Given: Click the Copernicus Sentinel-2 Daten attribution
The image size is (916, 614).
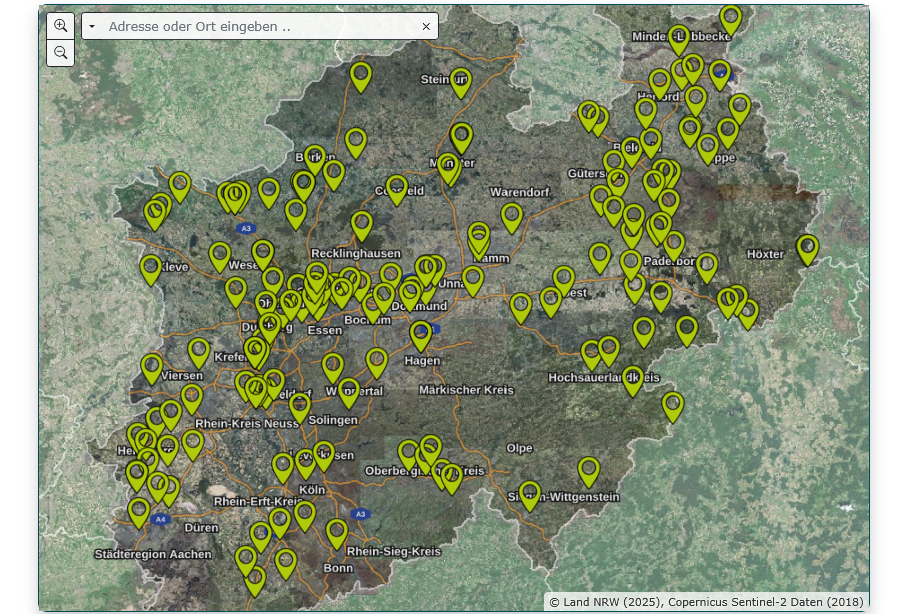Looking at the screenshot, I should click(x=767, y=602).
